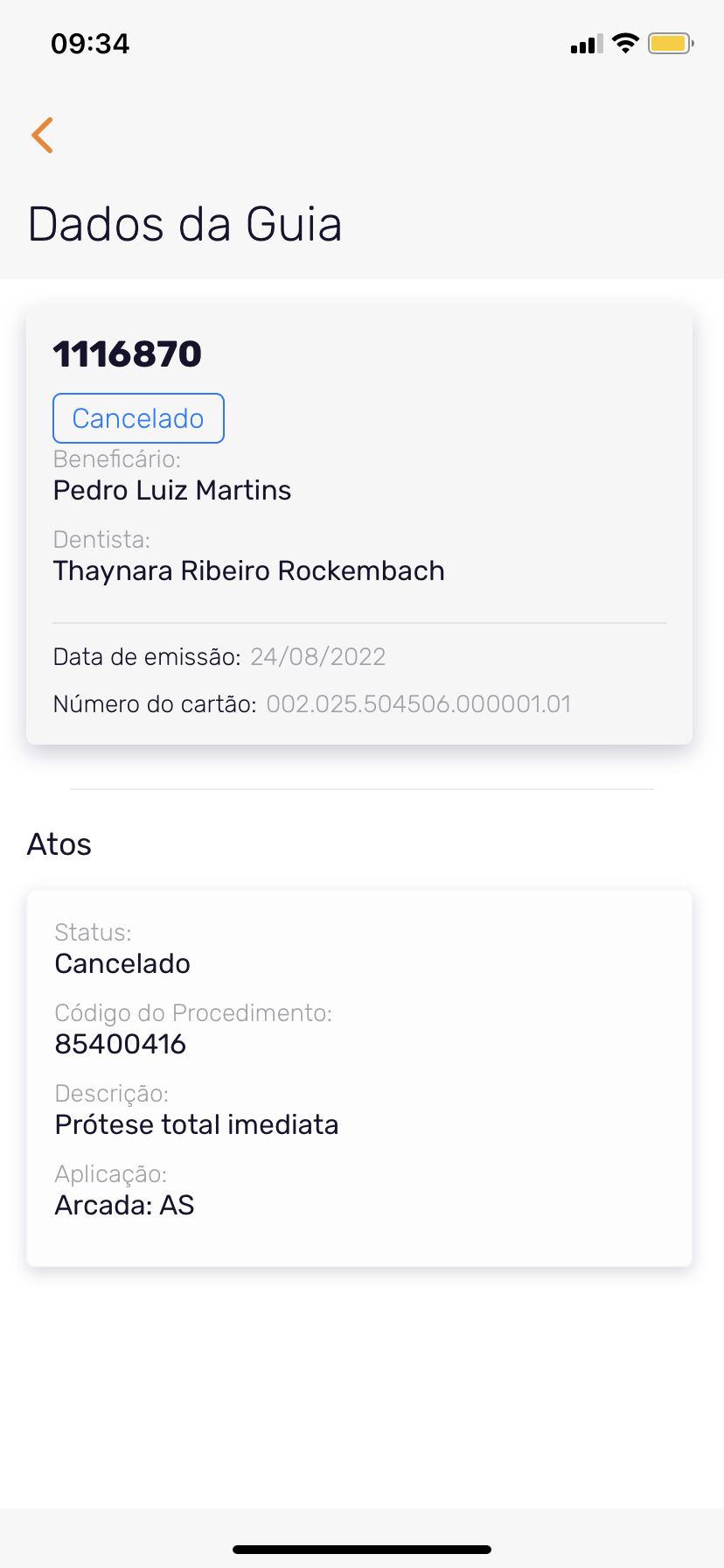Tap the Número do cartão label
The width and height of the screenshot is (724, 1568).
point(155,704)
